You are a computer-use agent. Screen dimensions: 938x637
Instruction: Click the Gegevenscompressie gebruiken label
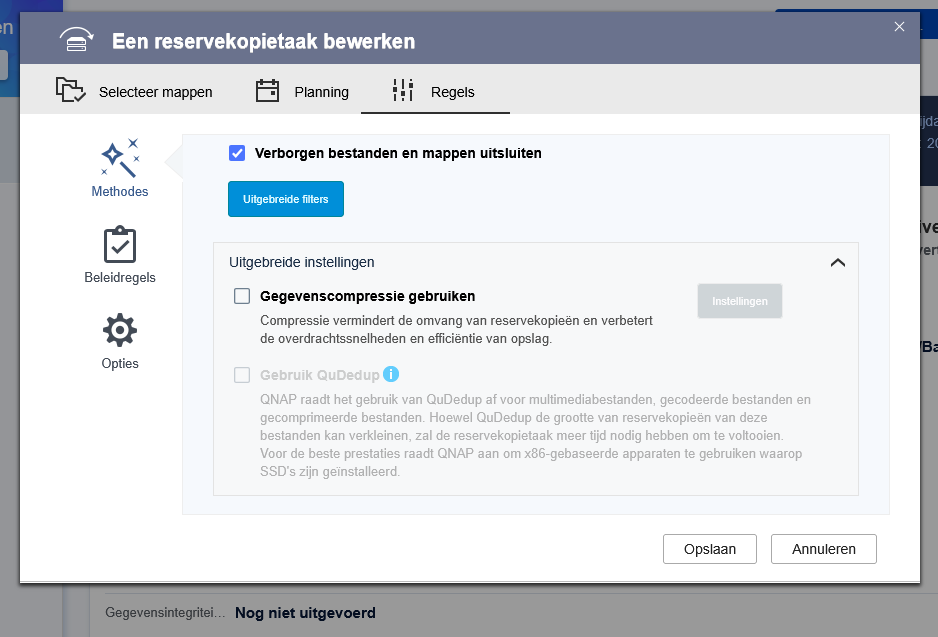point(367,296)
